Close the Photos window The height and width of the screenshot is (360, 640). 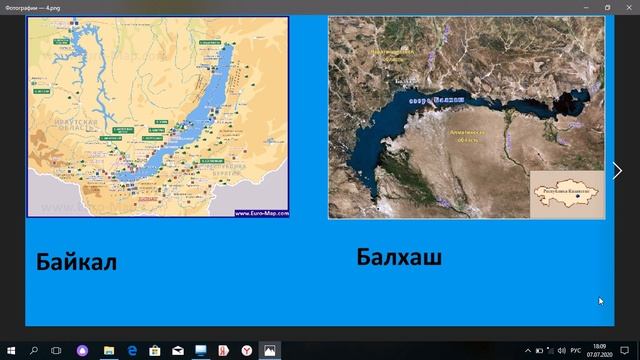click(629, 7)
